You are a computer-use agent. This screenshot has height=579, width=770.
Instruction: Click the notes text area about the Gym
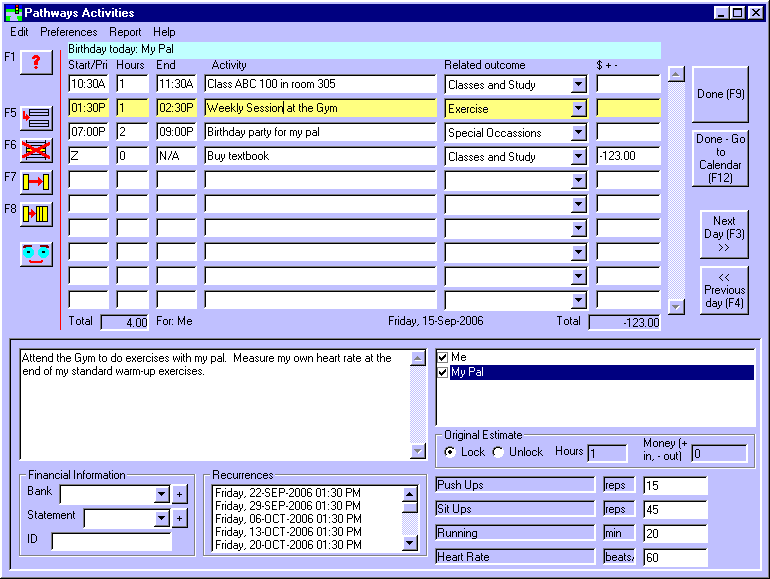tap(215, 405)
